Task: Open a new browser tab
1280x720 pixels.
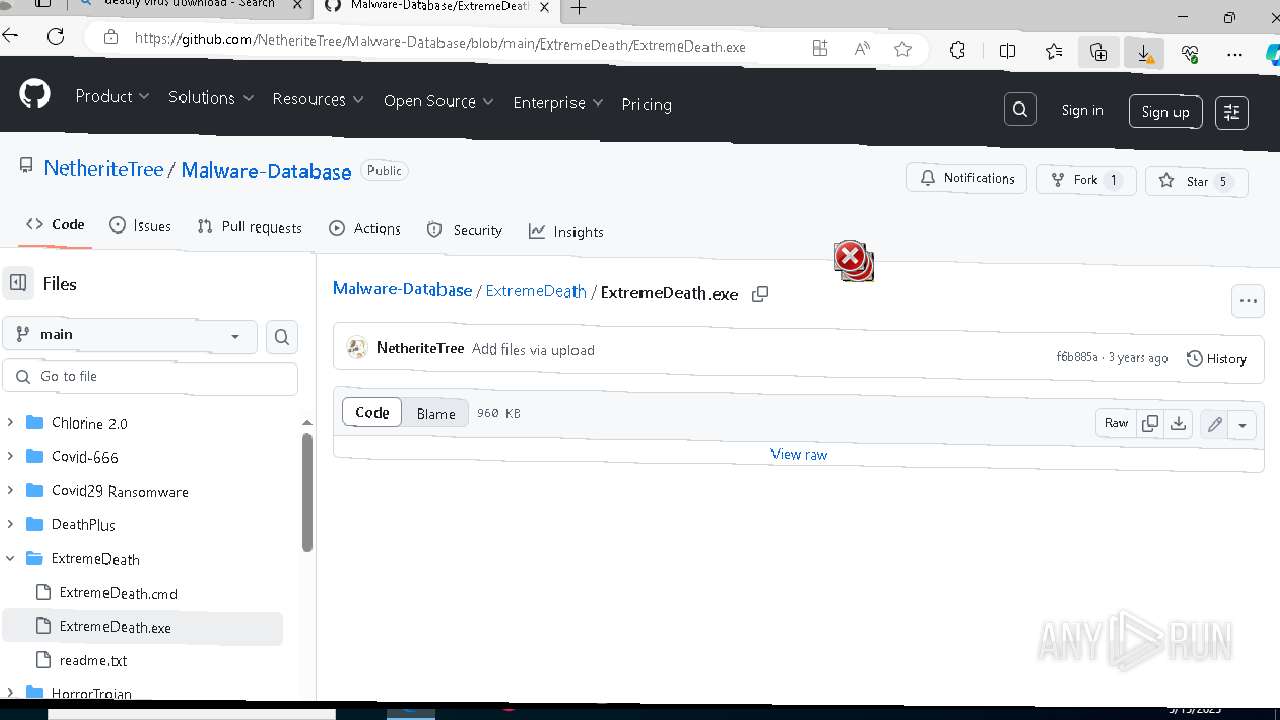Action: click(x=579, y=8)
